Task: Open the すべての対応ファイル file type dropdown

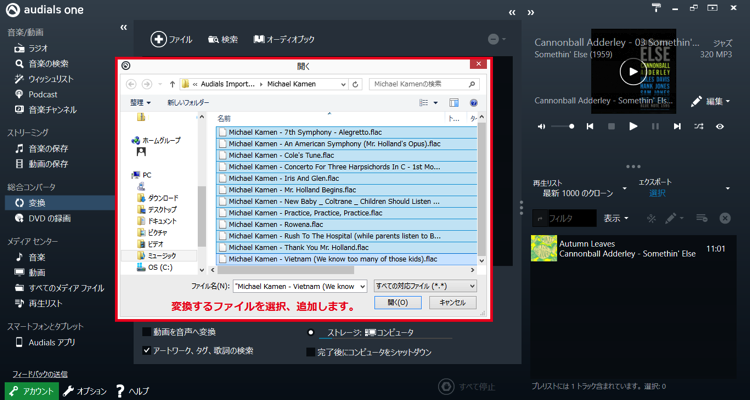Action: (x=425, y=286)
